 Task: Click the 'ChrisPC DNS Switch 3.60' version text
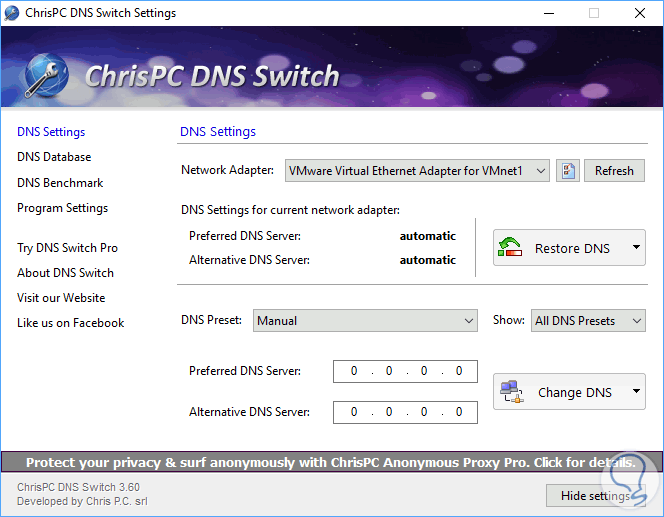tap(78, 487)
